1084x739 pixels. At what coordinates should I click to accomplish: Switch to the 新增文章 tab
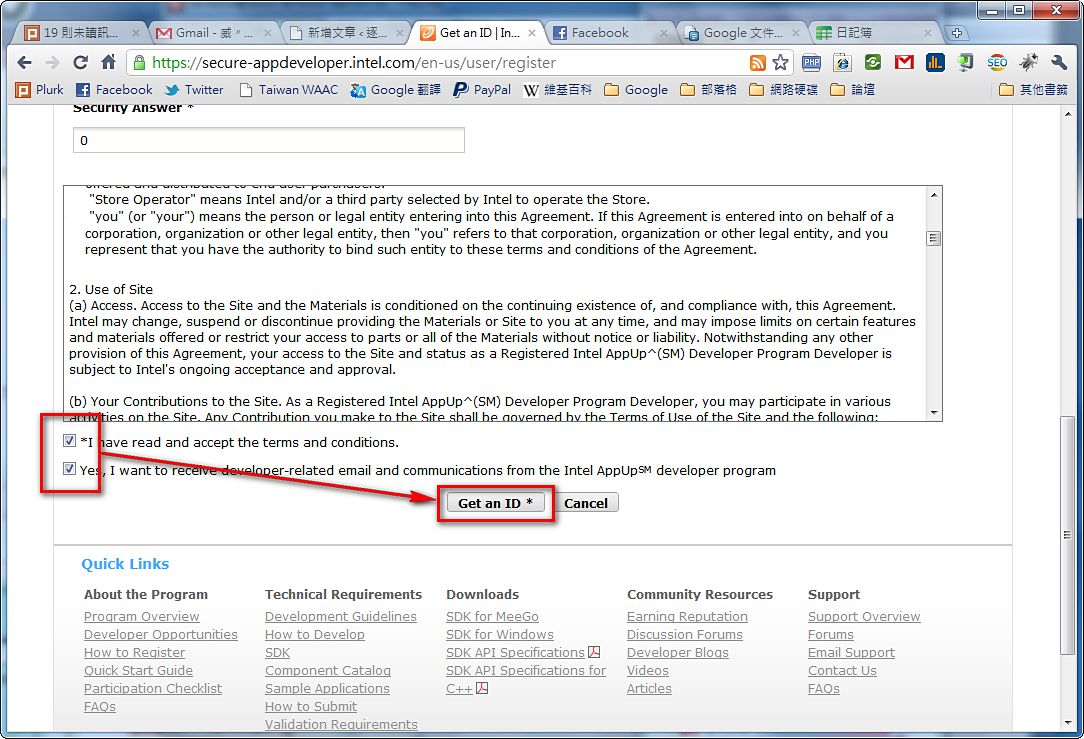tap(348, 33)
